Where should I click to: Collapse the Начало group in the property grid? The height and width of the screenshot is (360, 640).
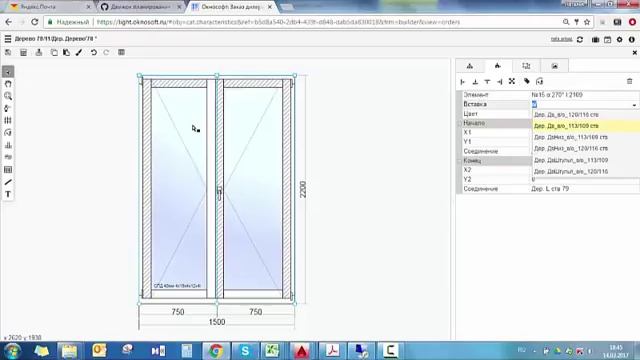coord(459,123)
